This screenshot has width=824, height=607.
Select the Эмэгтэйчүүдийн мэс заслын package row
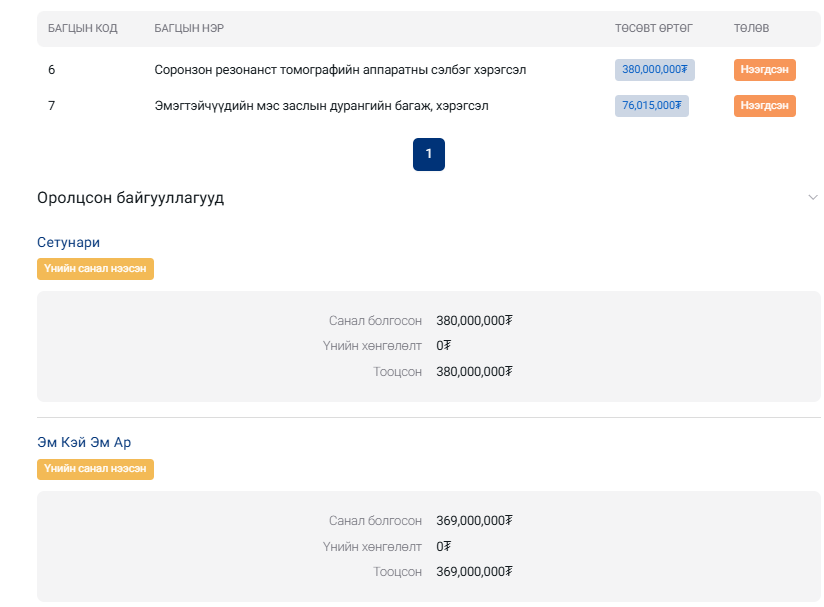click(x=321, y=106)
